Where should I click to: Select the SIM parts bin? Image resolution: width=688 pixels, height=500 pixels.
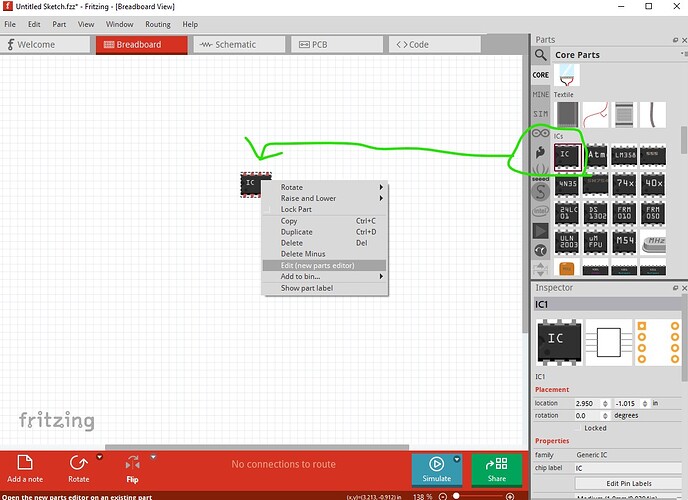click(541, 114)
